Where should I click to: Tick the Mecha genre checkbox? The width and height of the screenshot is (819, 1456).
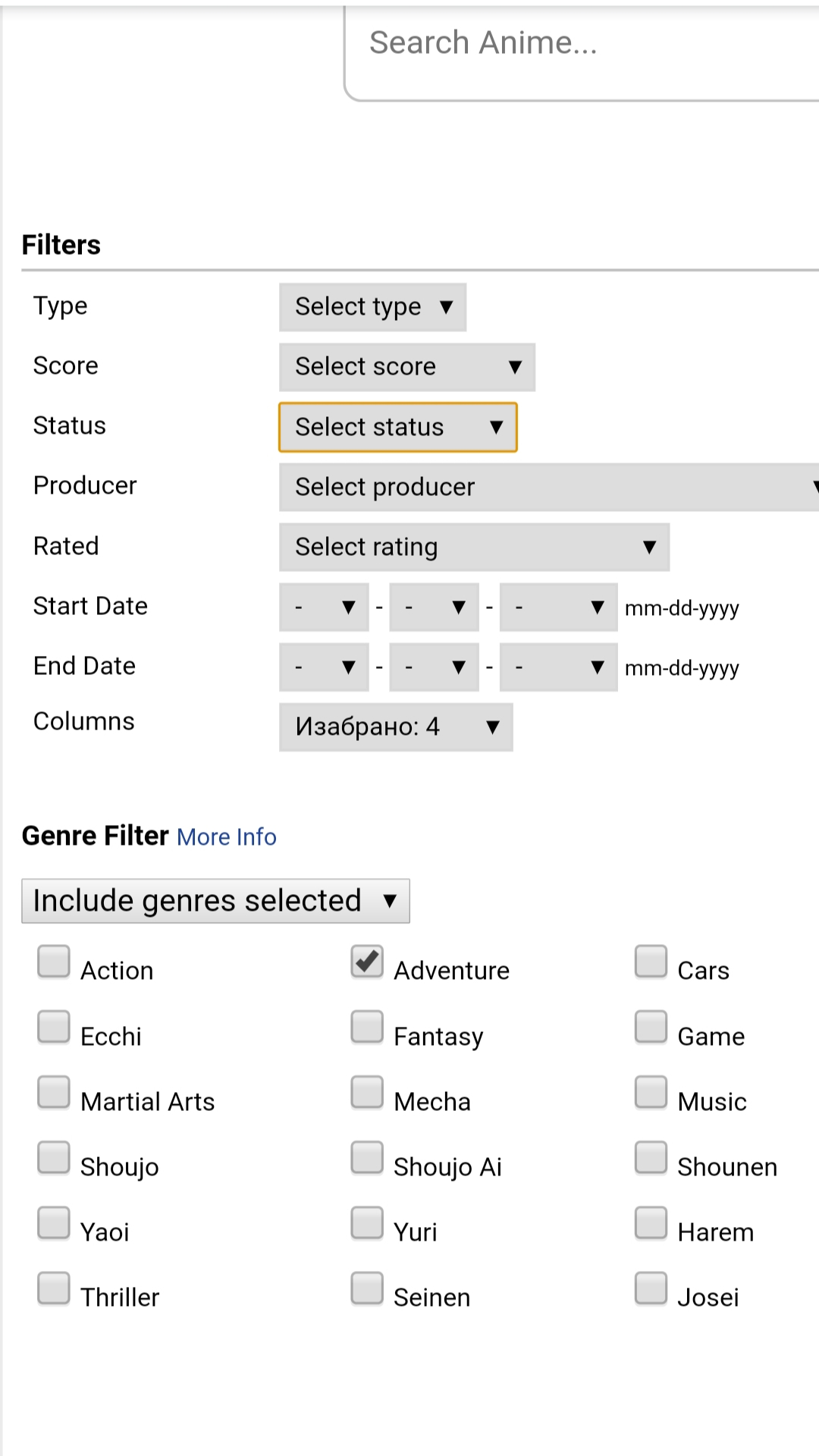click(x=367, y=1092)
